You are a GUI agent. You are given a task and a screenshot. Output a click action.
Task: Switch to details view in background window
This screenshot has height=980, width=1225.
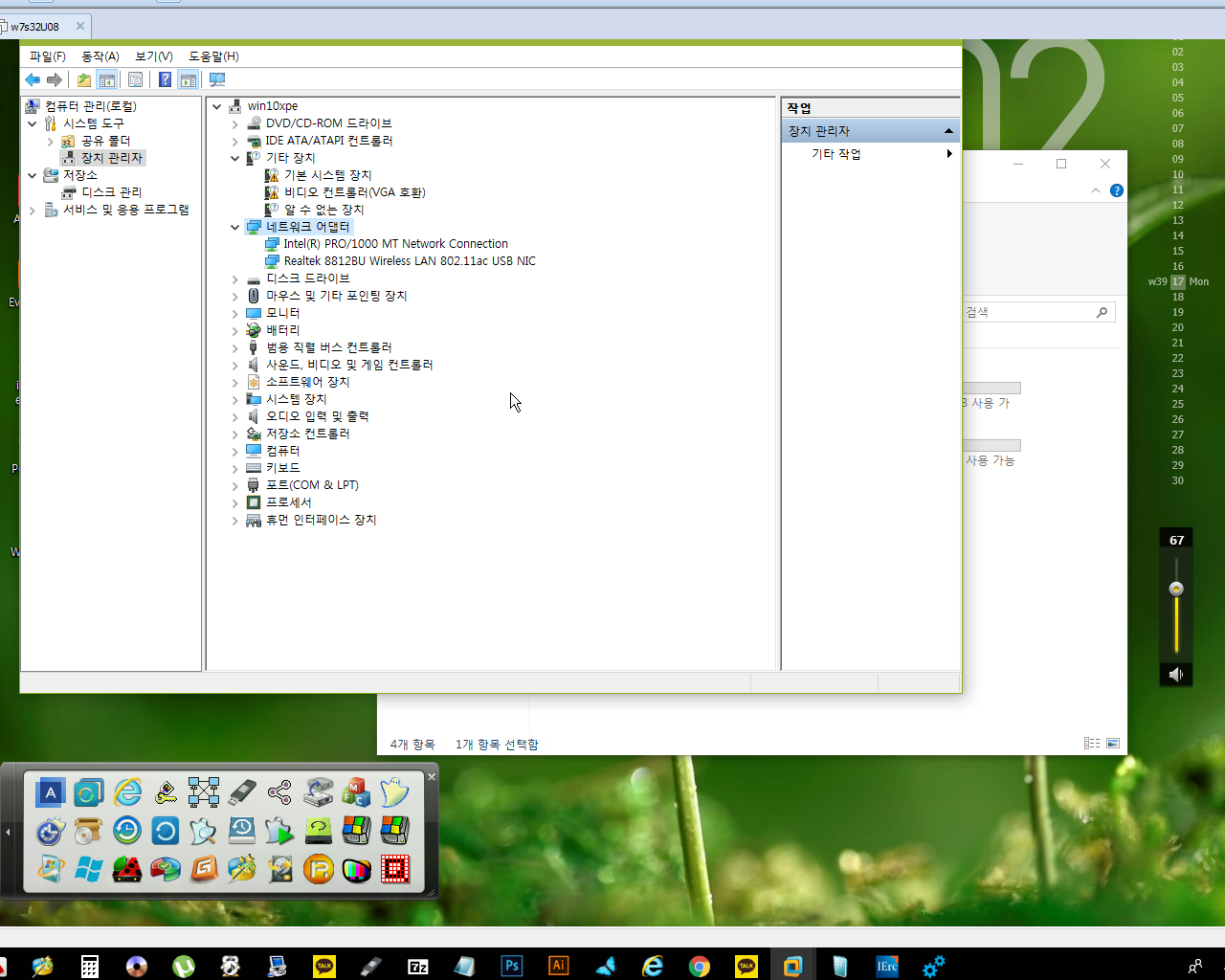click(1092, 743)
